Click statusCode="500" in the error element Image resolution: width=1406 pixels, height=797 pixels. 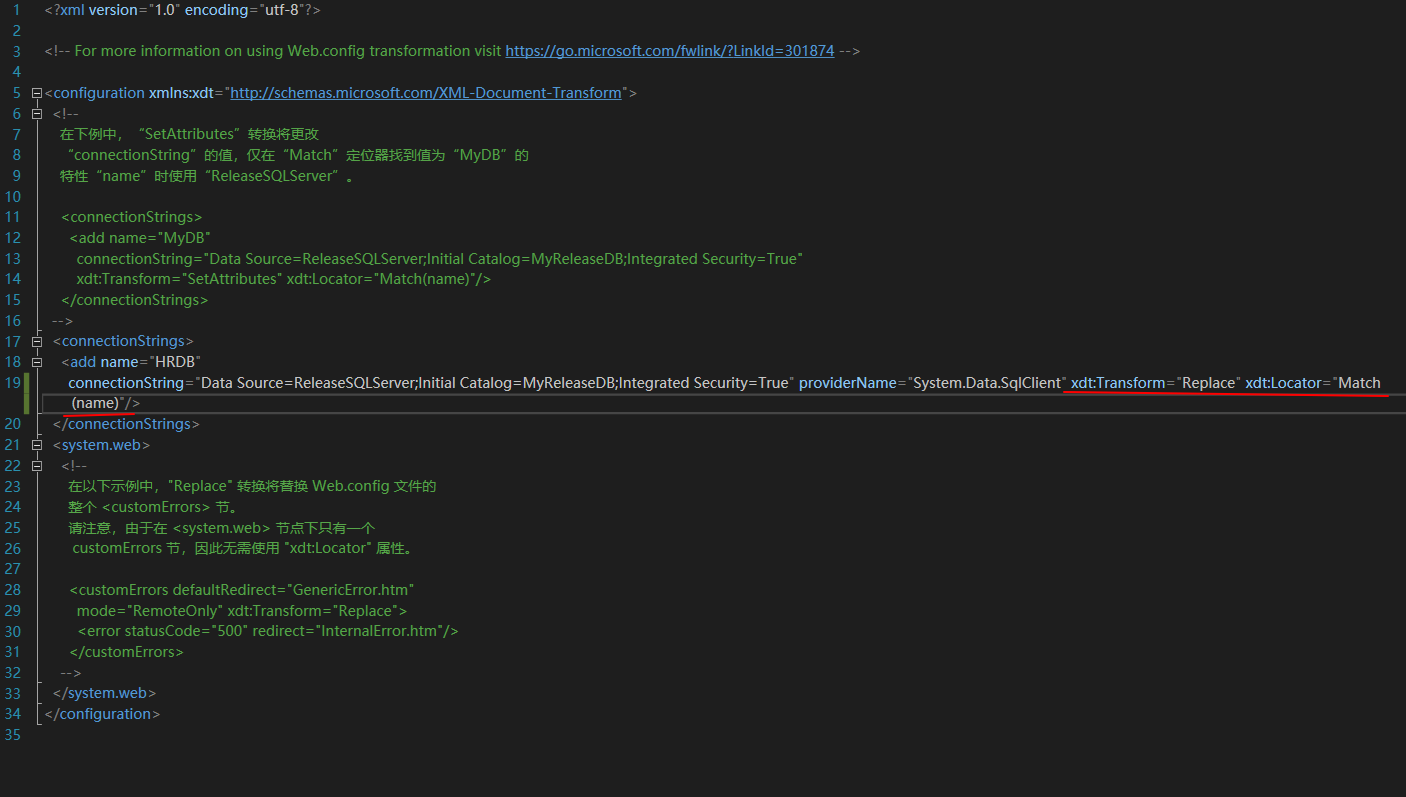[186, 631]
